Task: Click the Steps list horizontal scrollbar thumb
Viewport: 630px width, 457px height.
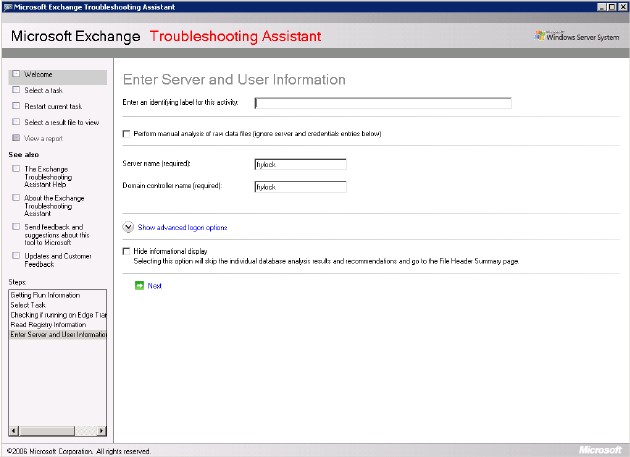Action: point(47,431)
